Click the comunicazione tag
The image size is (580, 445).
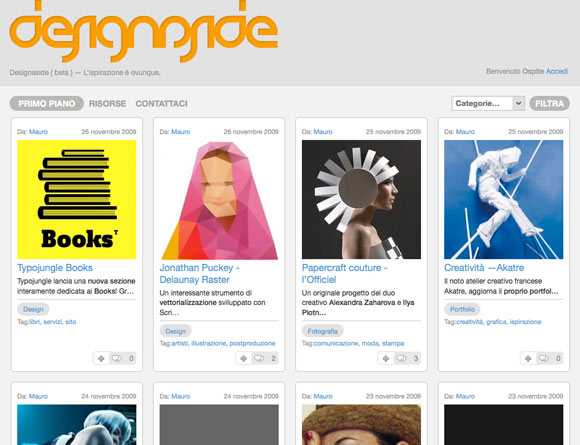(336, 343)
